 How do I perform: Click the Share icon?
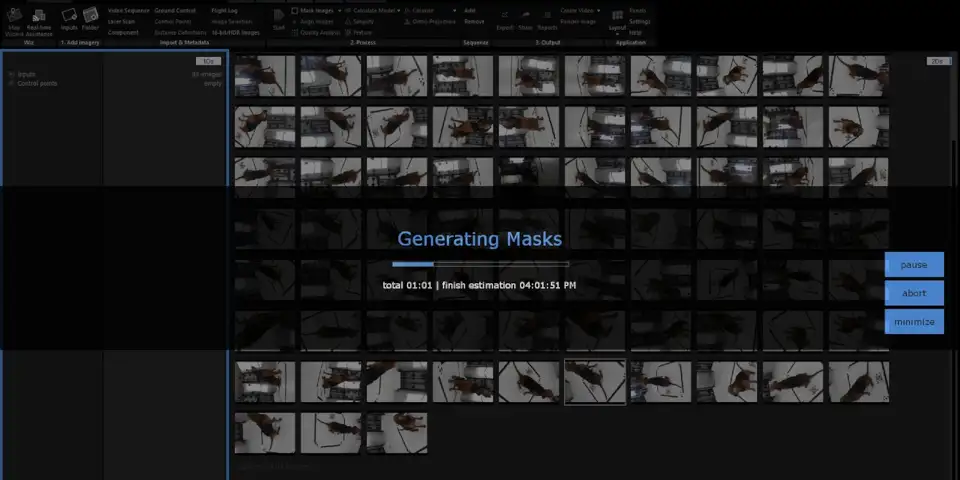525,18
